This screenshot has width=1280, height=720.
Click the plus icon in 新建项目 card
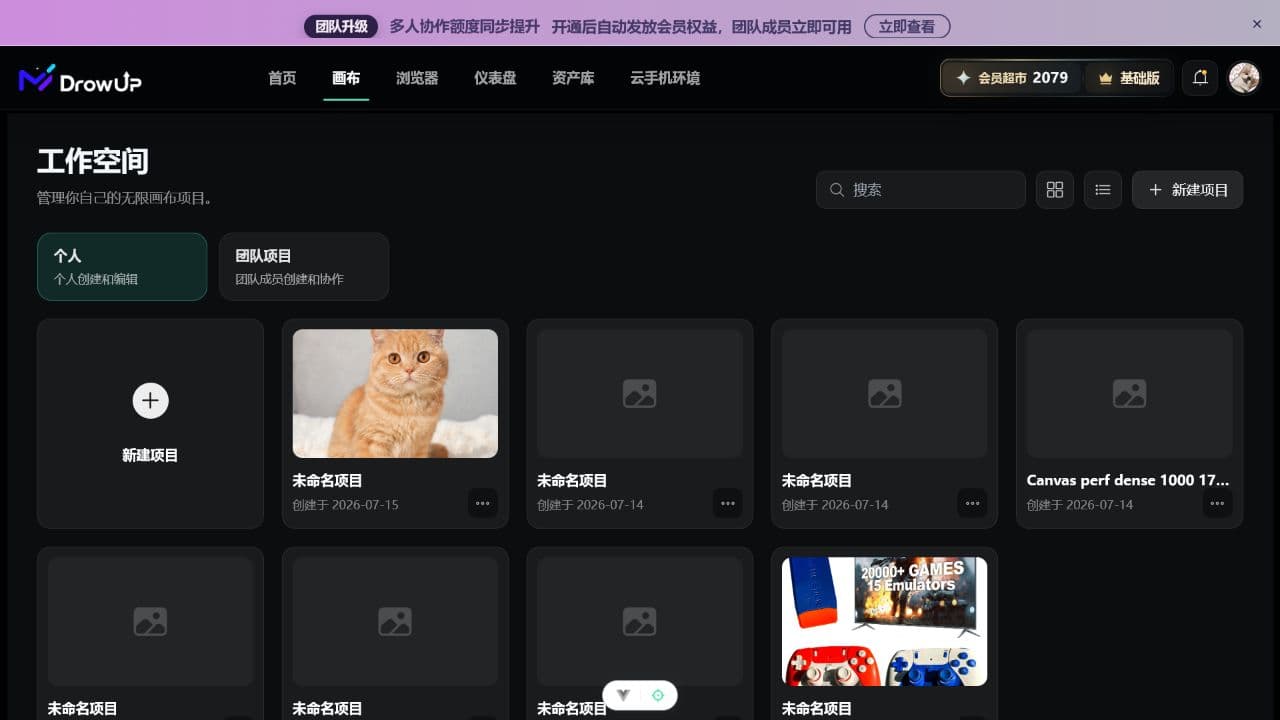(150, 401)
